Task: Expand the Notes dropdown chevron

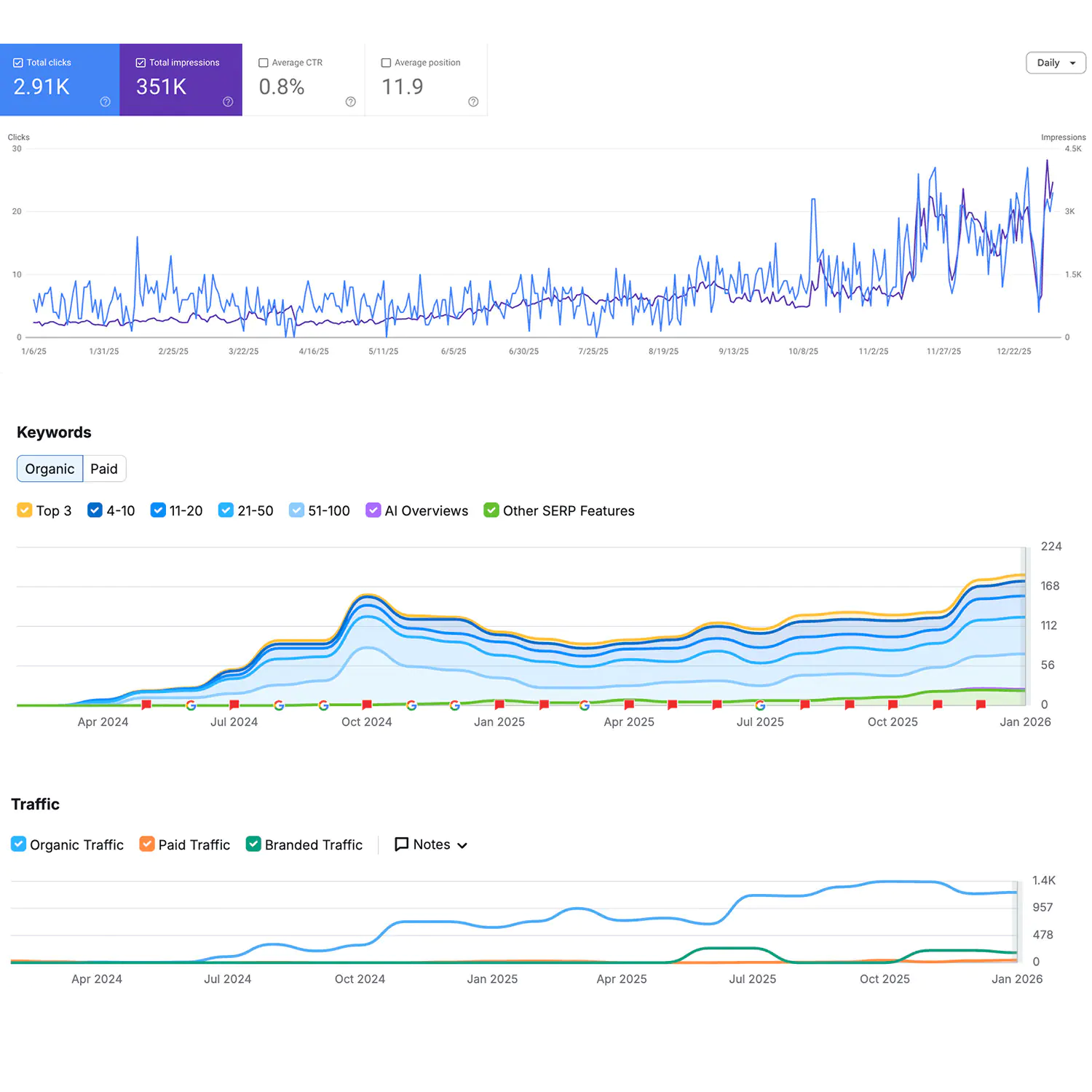Action: click(462, 845)
